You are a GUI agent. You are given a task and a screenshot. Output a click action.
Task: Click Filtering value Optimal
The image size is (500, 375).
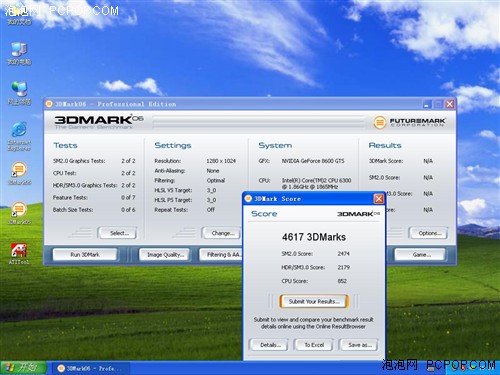pyautogui.click(x=216, y=180)
